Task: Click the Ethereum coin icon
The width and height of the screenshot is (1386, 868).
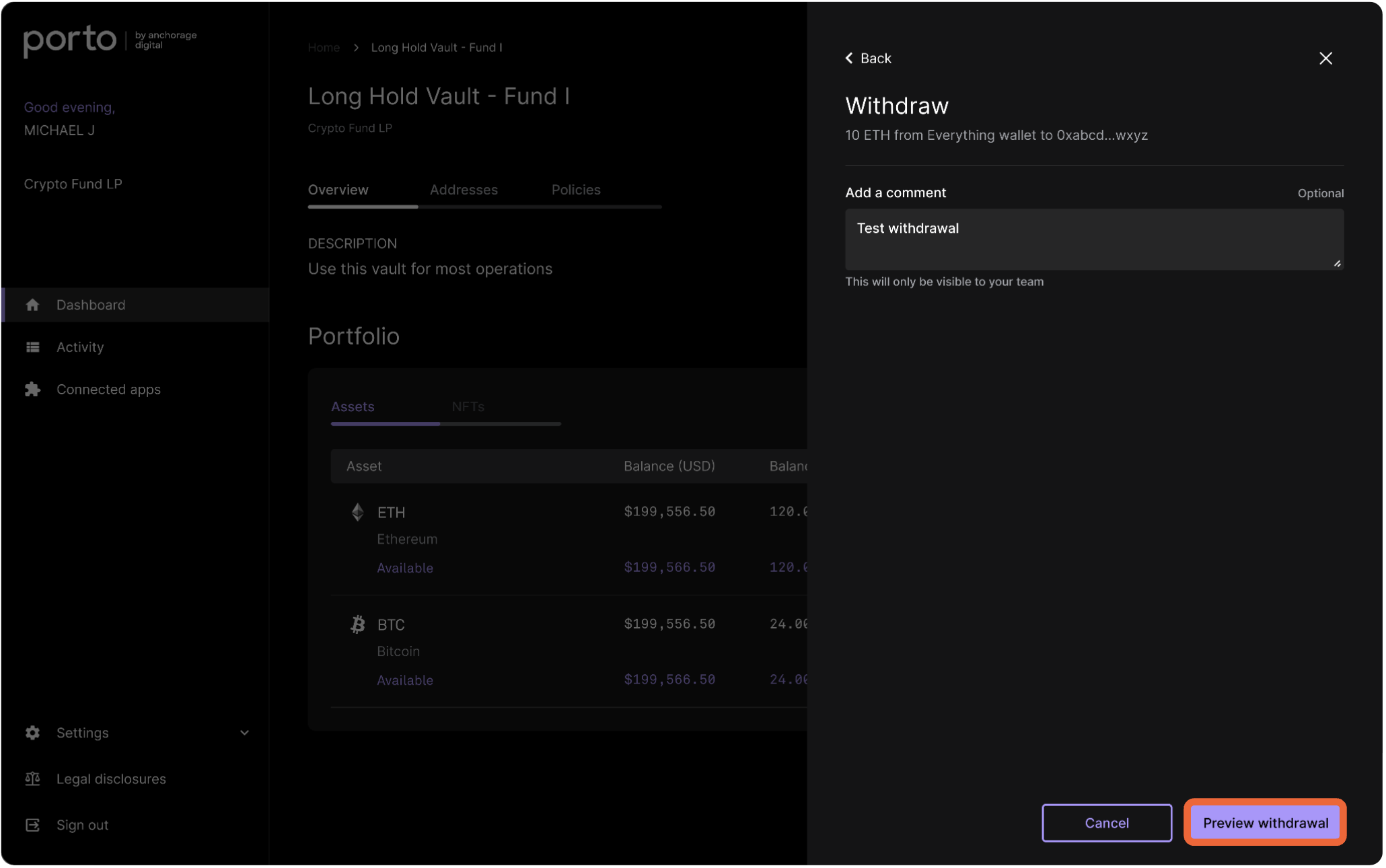Action: [x=358, y=512]
